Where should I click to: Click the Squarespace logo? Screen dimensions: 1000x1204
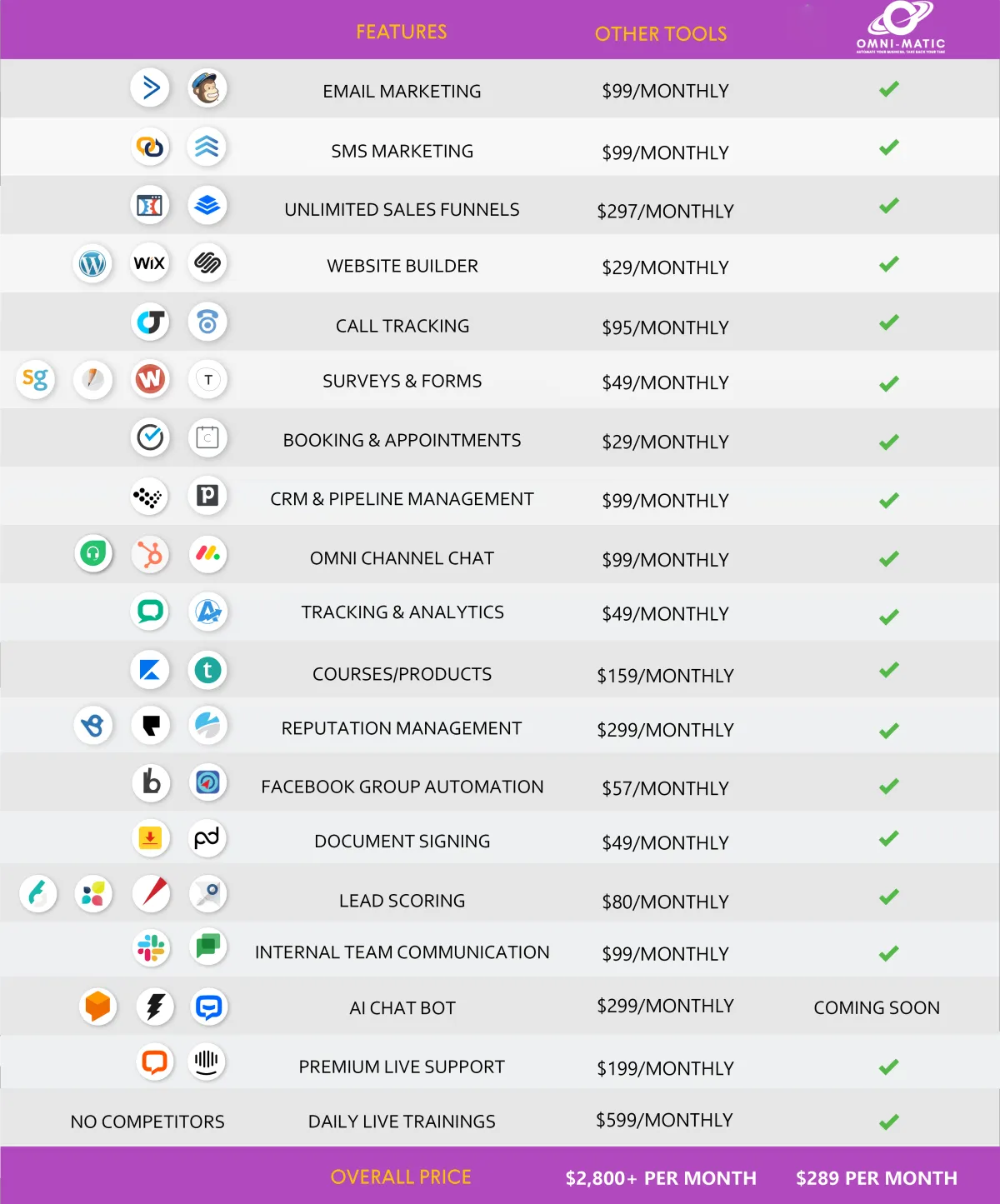coord(207,263)
